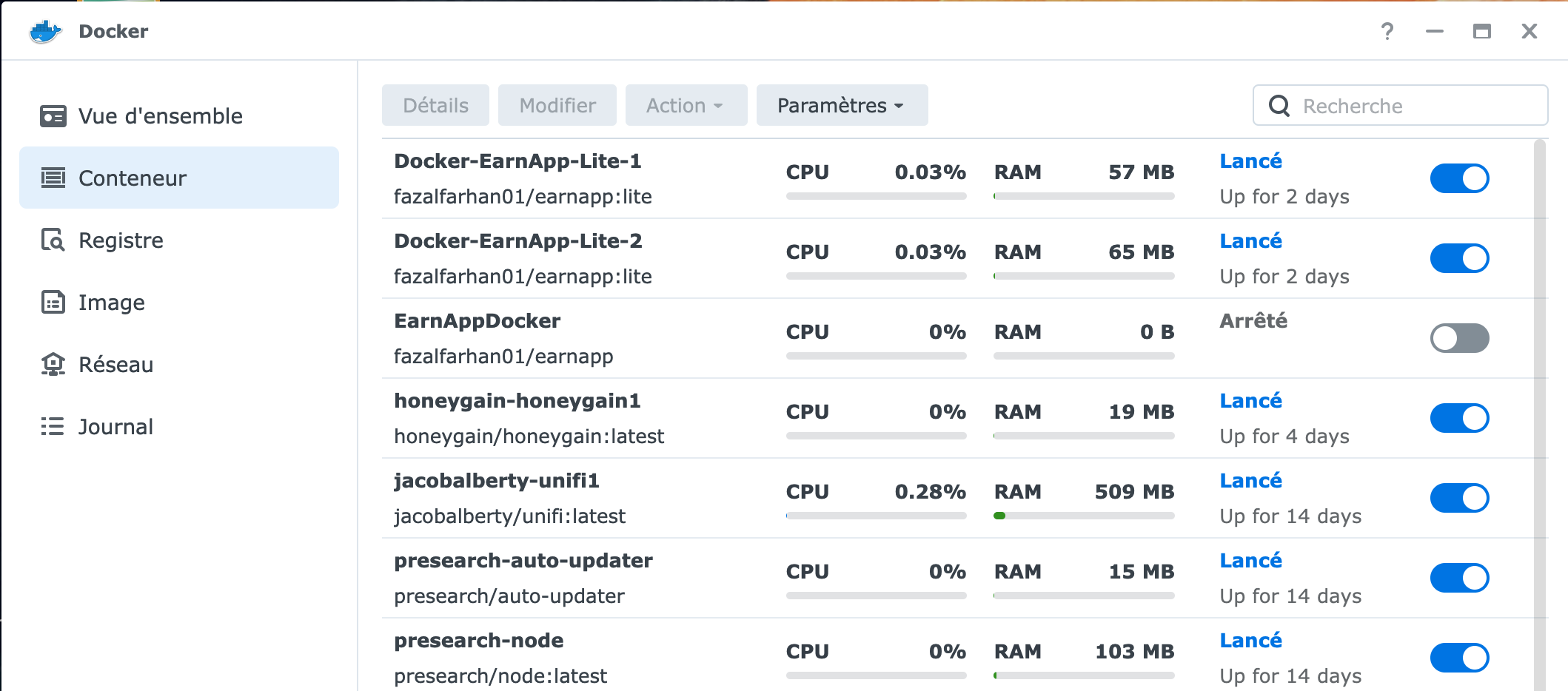Image resolution: width=1568 pixels, height=691 pixels.
Task: Toggle presearch-node container off
Action: (x=1459, y=658)
